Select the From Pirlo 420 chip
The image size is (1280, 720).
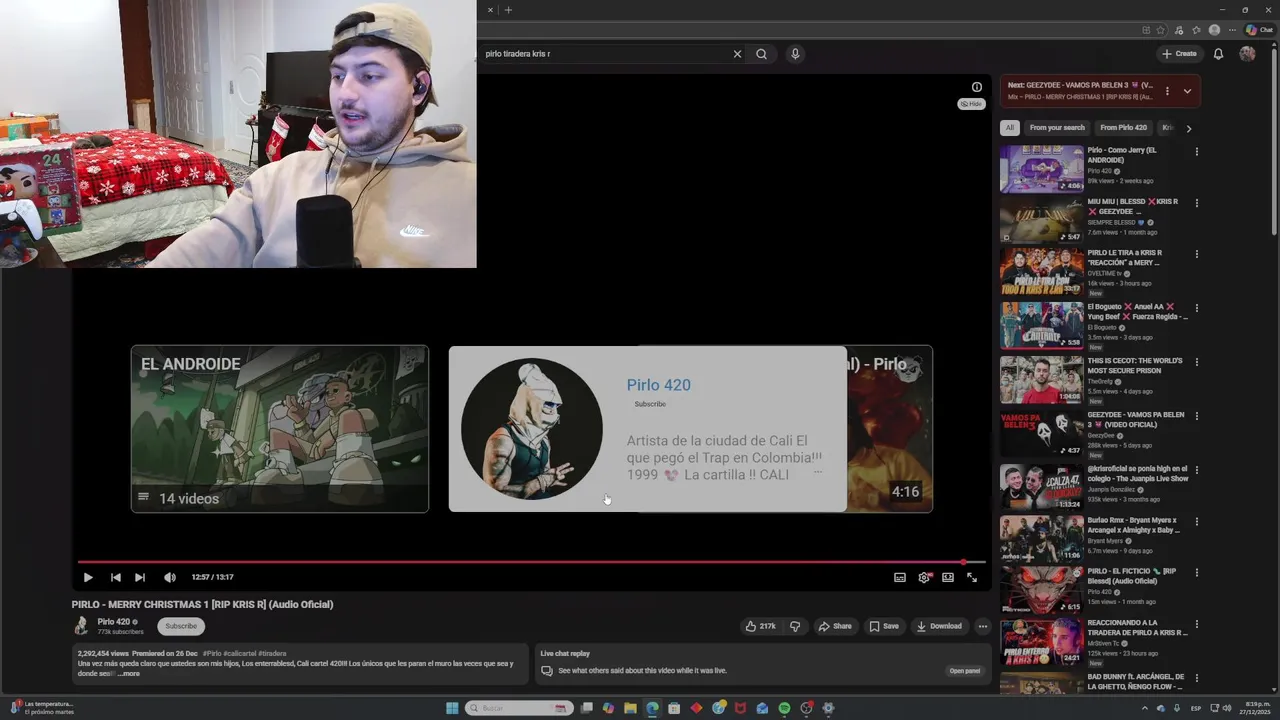point(1123,128)
